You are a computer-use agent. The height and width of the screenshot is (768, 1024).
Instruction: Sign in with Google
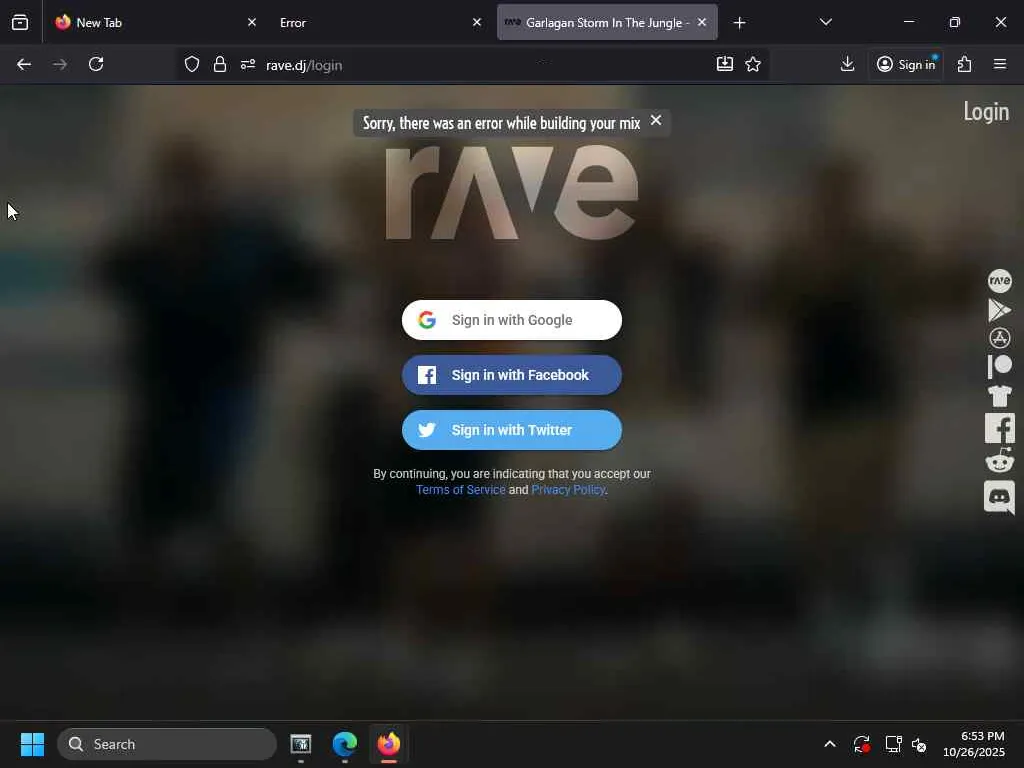(511, 320)
